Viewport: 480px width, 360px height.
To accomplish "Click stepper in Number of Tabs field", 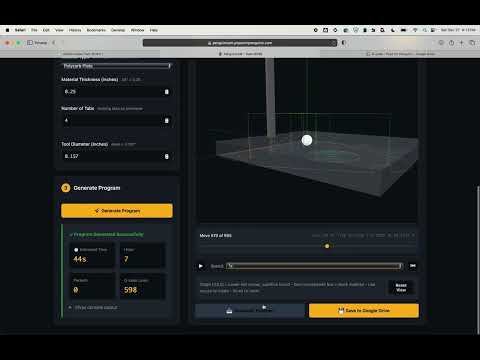I will pyautogui.click(x=167, y=121).
